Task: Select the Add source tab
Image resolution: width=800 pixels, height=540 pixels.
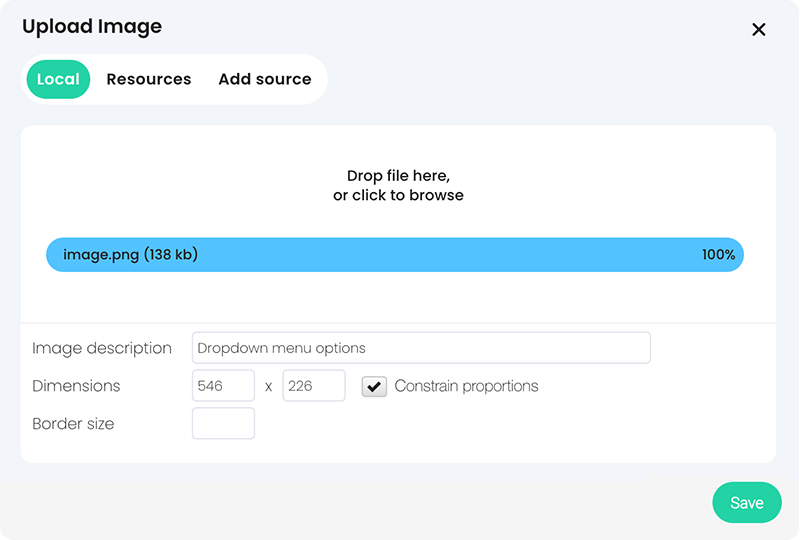Action: (265, 79)
